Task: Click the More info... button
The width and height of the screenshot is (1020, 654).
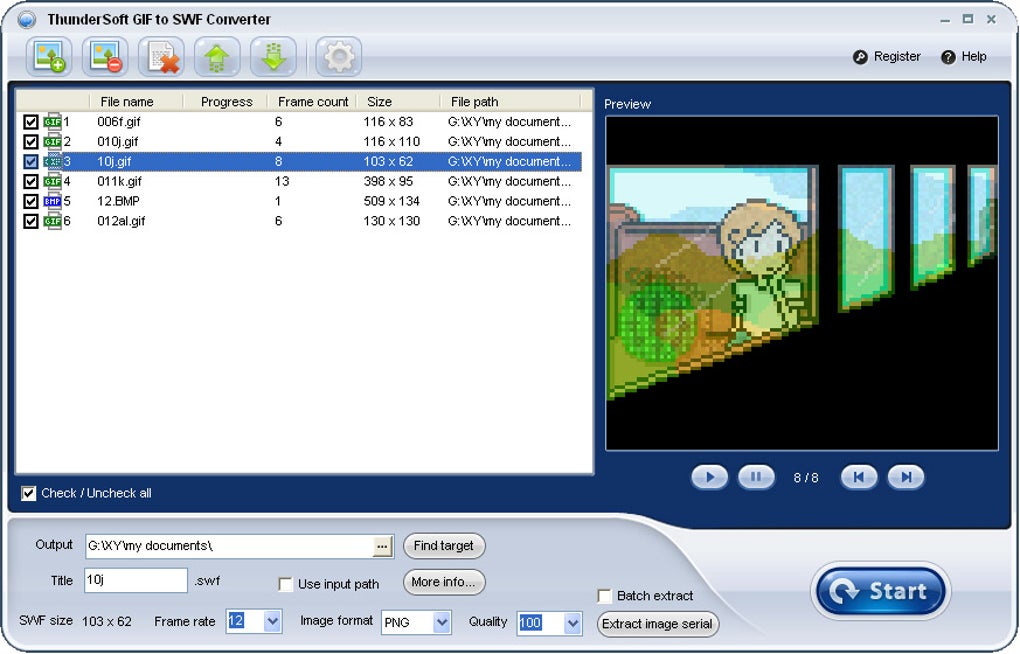Action: pos(444,582)
